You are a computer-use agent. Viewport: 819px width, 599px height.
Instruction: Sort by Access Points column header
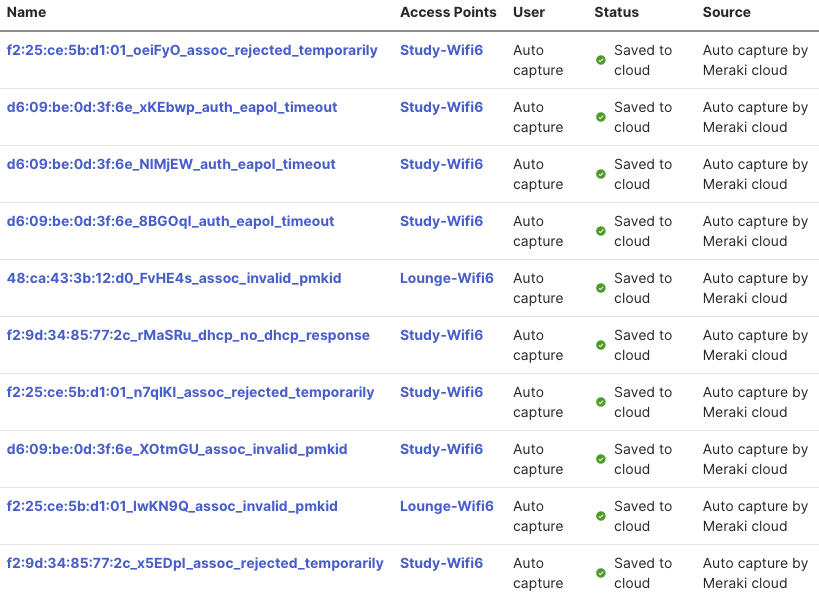(448, 12)
